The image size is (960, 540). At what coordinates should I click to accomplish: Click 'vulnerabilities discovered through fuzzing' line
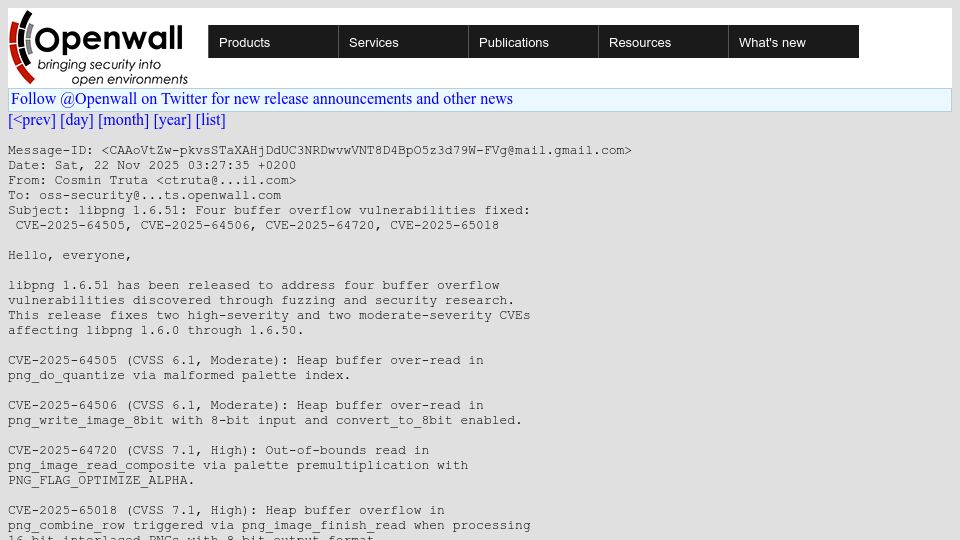(x=261, y=301)
